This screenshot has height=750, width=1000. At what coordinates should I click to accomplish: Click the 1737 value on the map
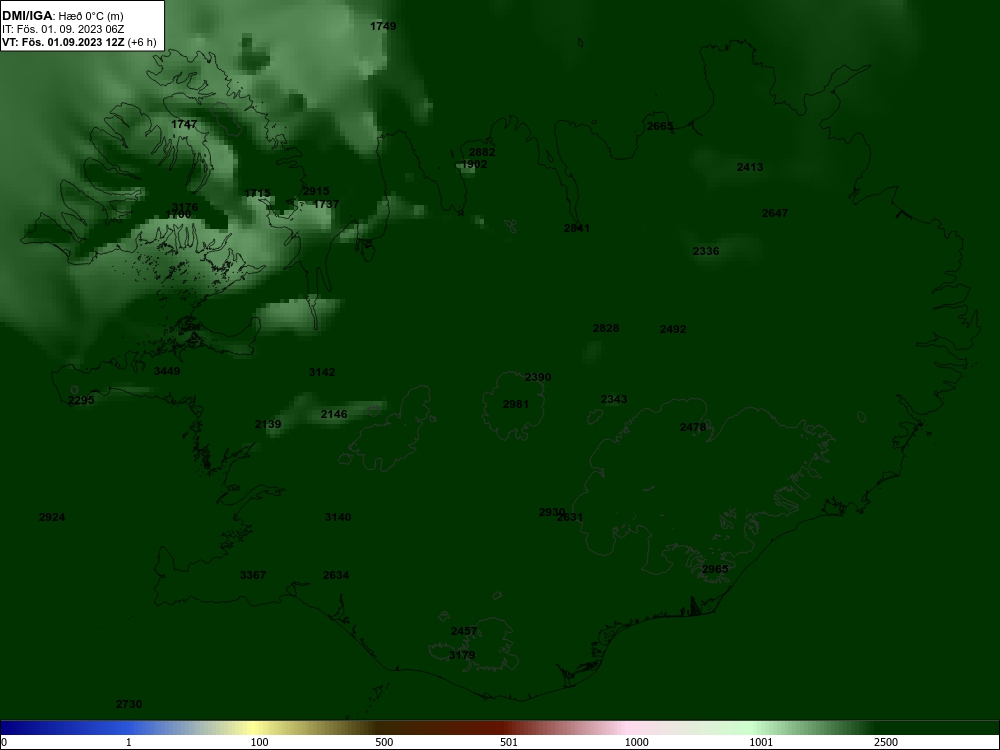(x=327, y=204)
